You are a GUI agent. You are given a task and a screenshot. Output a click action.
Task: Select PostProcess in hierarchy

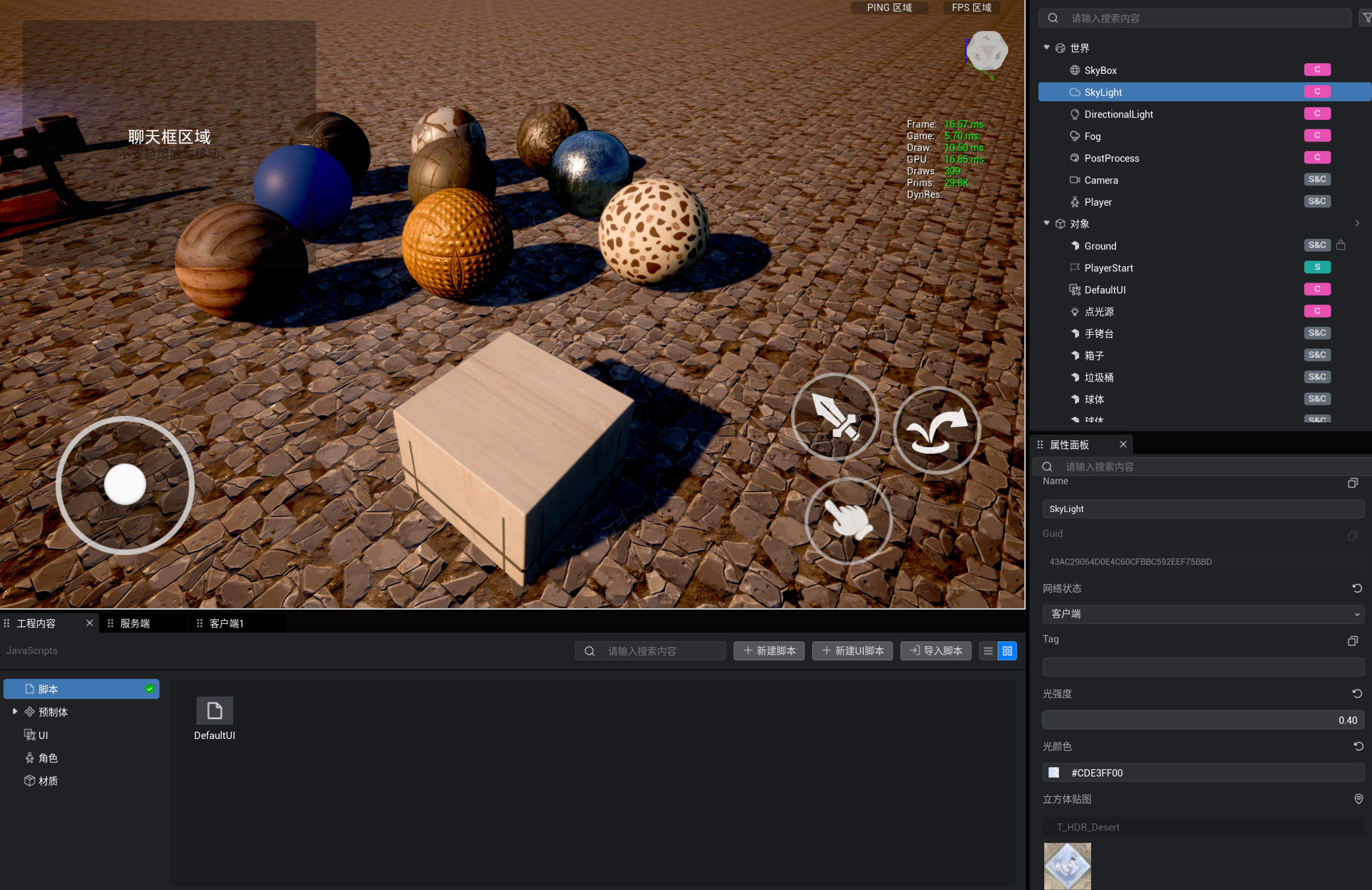click(1111, 158)
